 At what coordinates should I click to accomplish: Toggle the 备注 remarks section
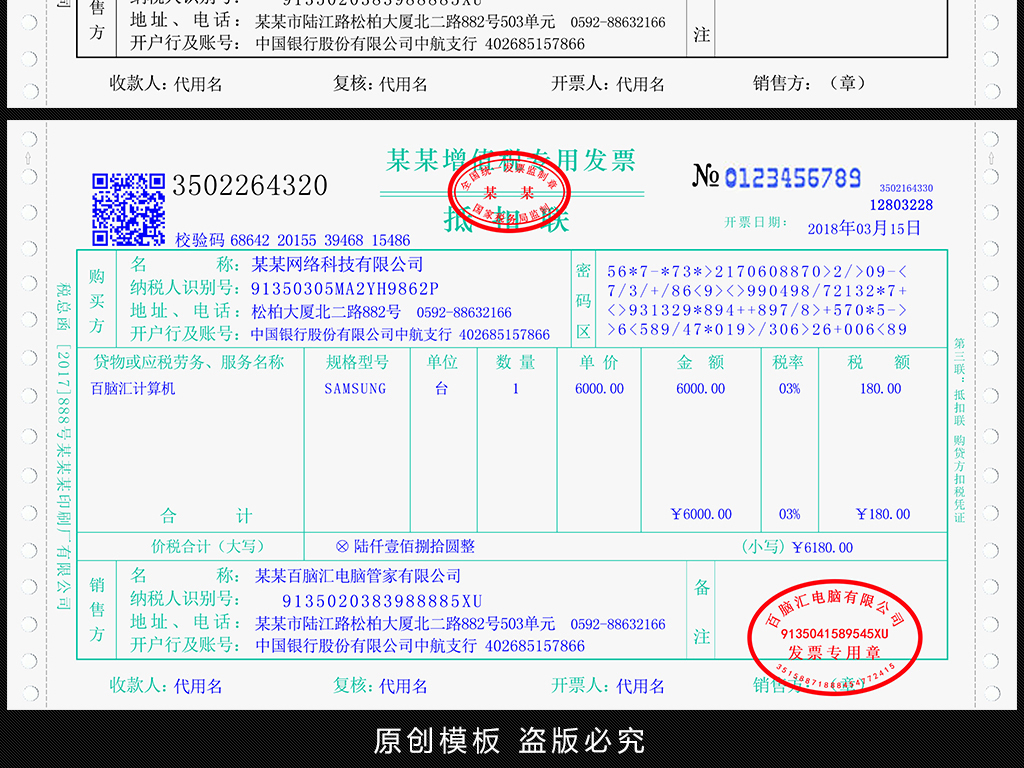pyautogui.click(x=702, y=610)
